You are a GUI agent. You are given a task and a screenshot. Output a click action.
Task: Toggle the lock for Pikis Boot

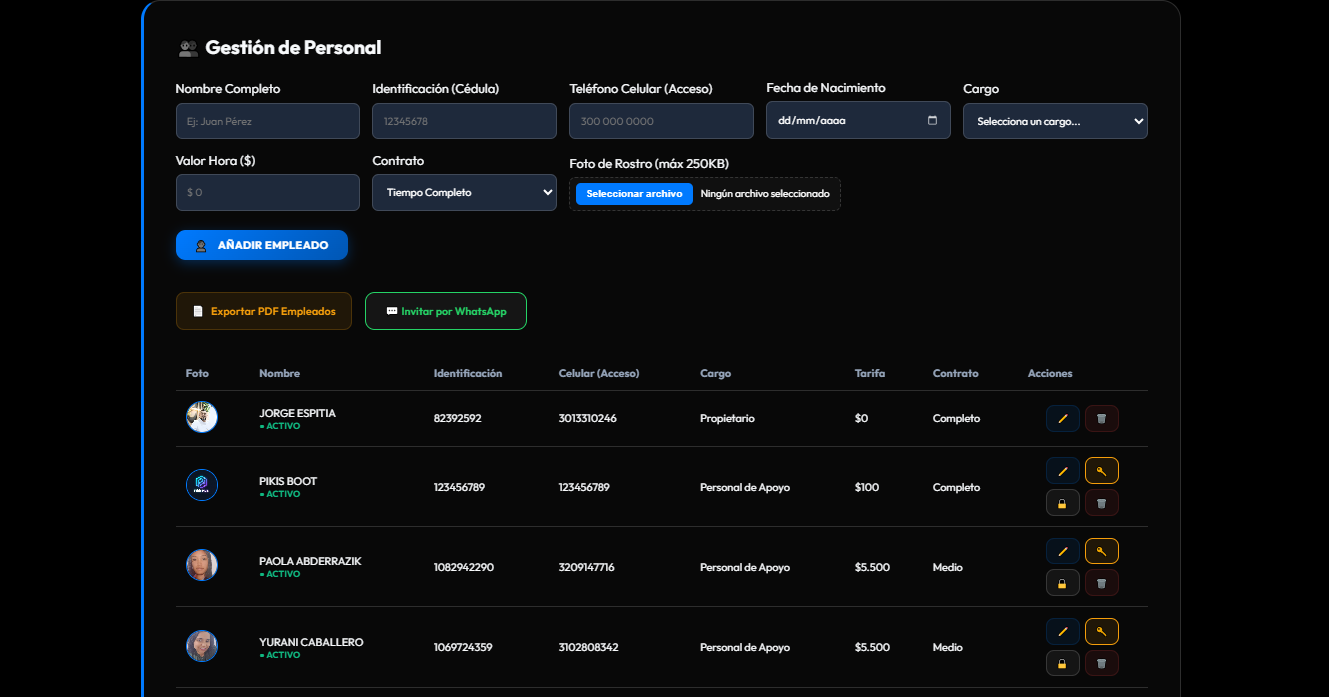[x=1062, y=503]
